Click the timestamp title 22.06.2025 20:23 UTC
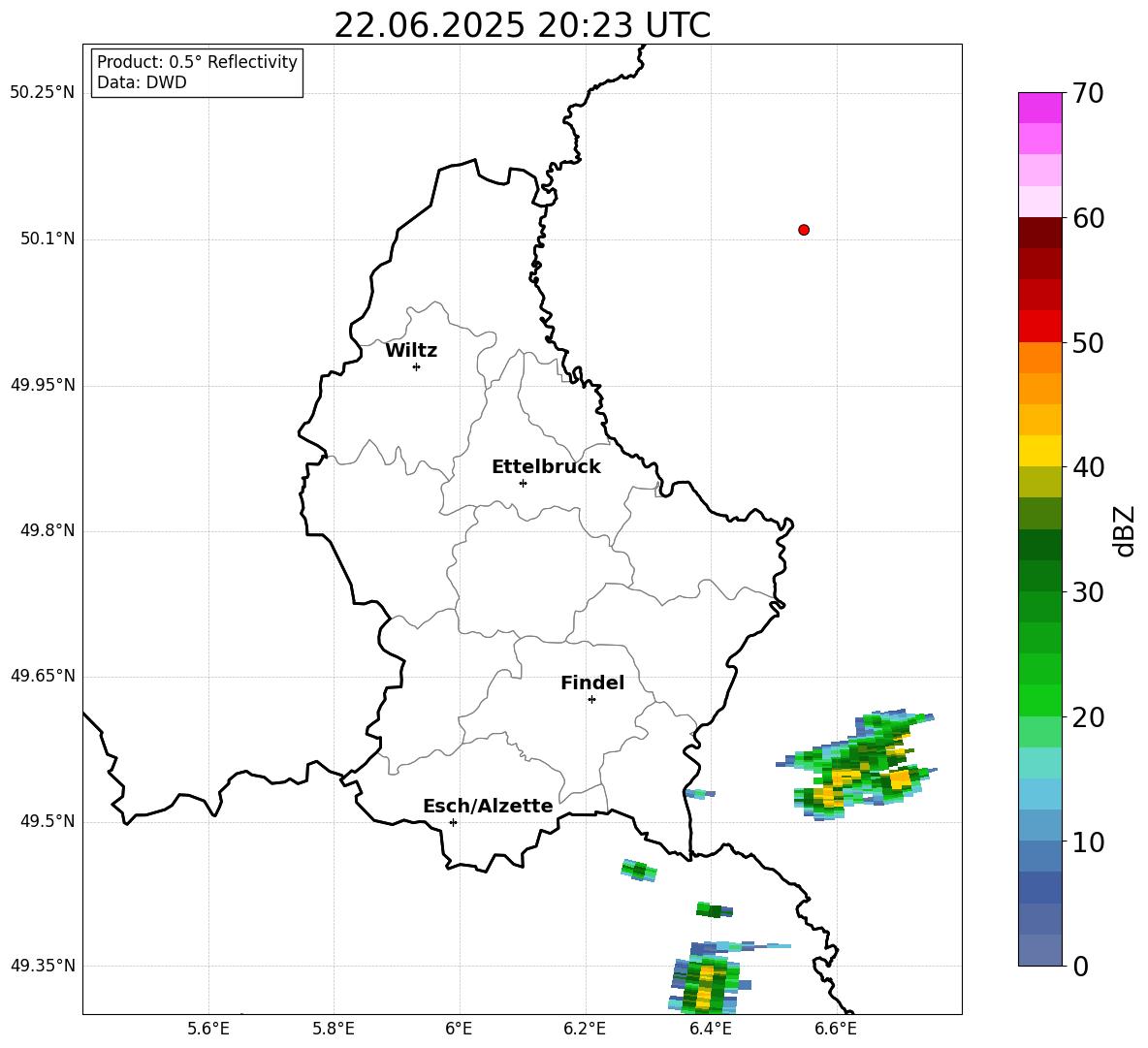The height and width of the screenshot is (1048, 1148). coord(522,25)
